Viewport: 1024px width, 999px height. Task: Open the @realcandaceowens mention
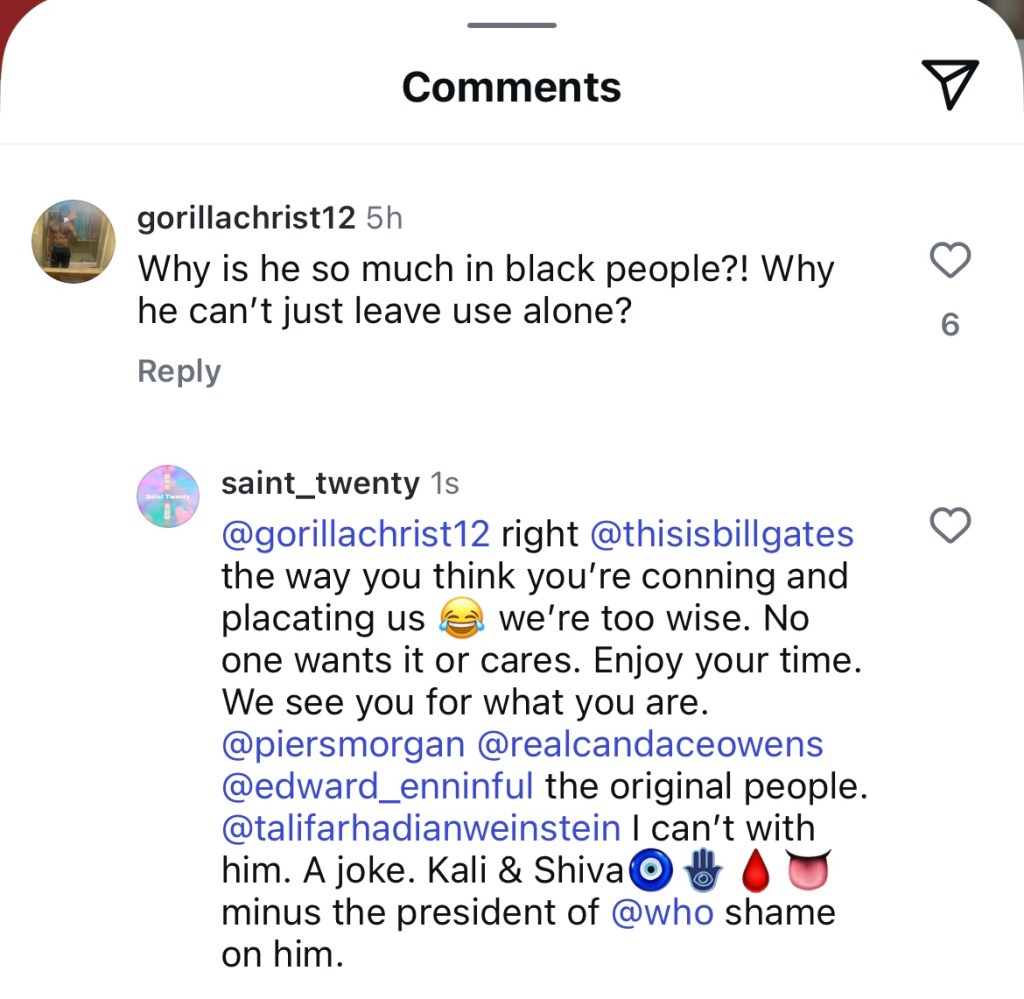(x=653, y=744)
